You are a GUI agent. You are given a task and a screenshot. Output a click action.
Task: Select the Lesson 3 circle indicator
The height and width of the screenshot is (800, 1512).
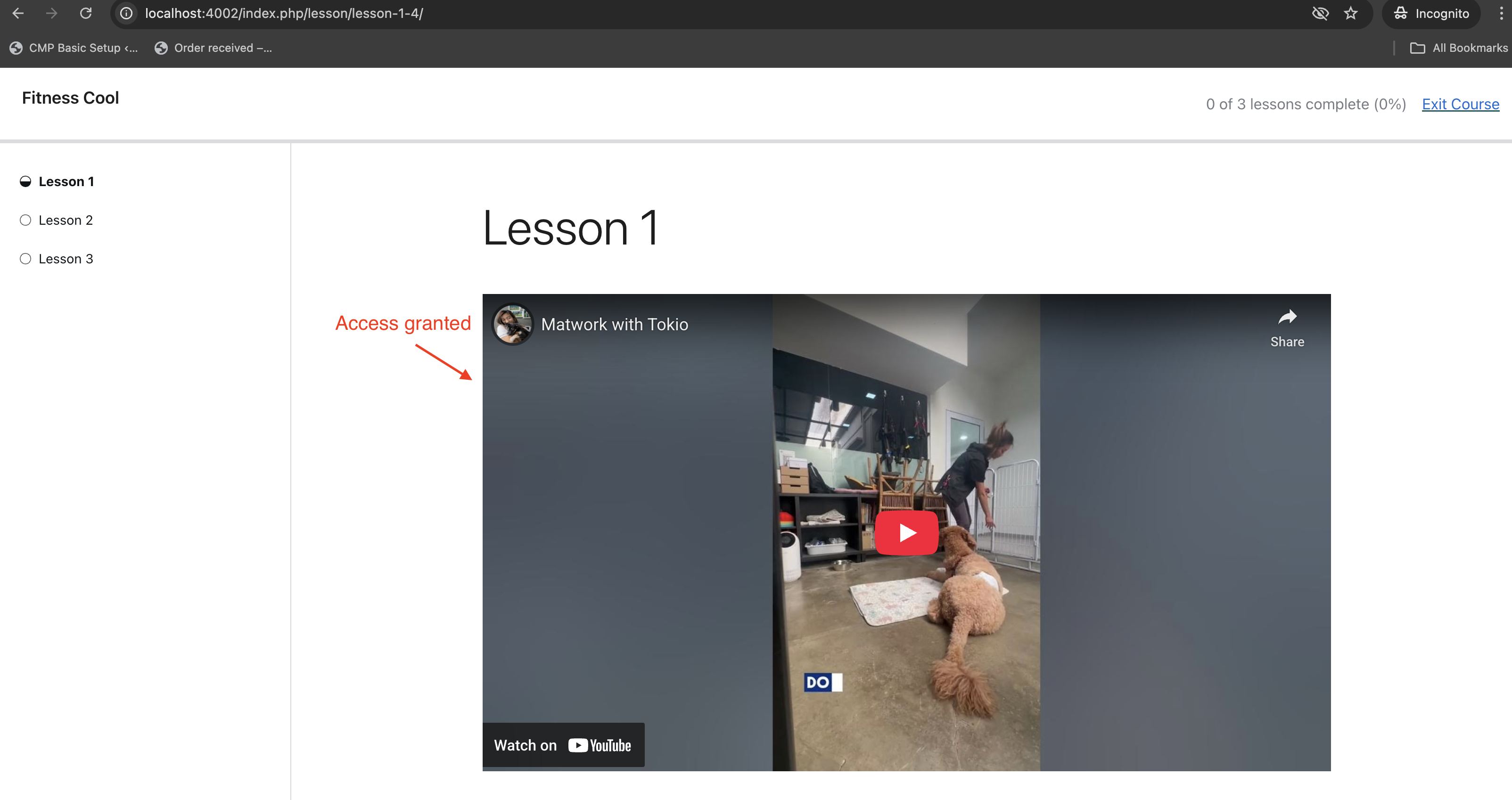pyautogui.click(x=25, y=259)
